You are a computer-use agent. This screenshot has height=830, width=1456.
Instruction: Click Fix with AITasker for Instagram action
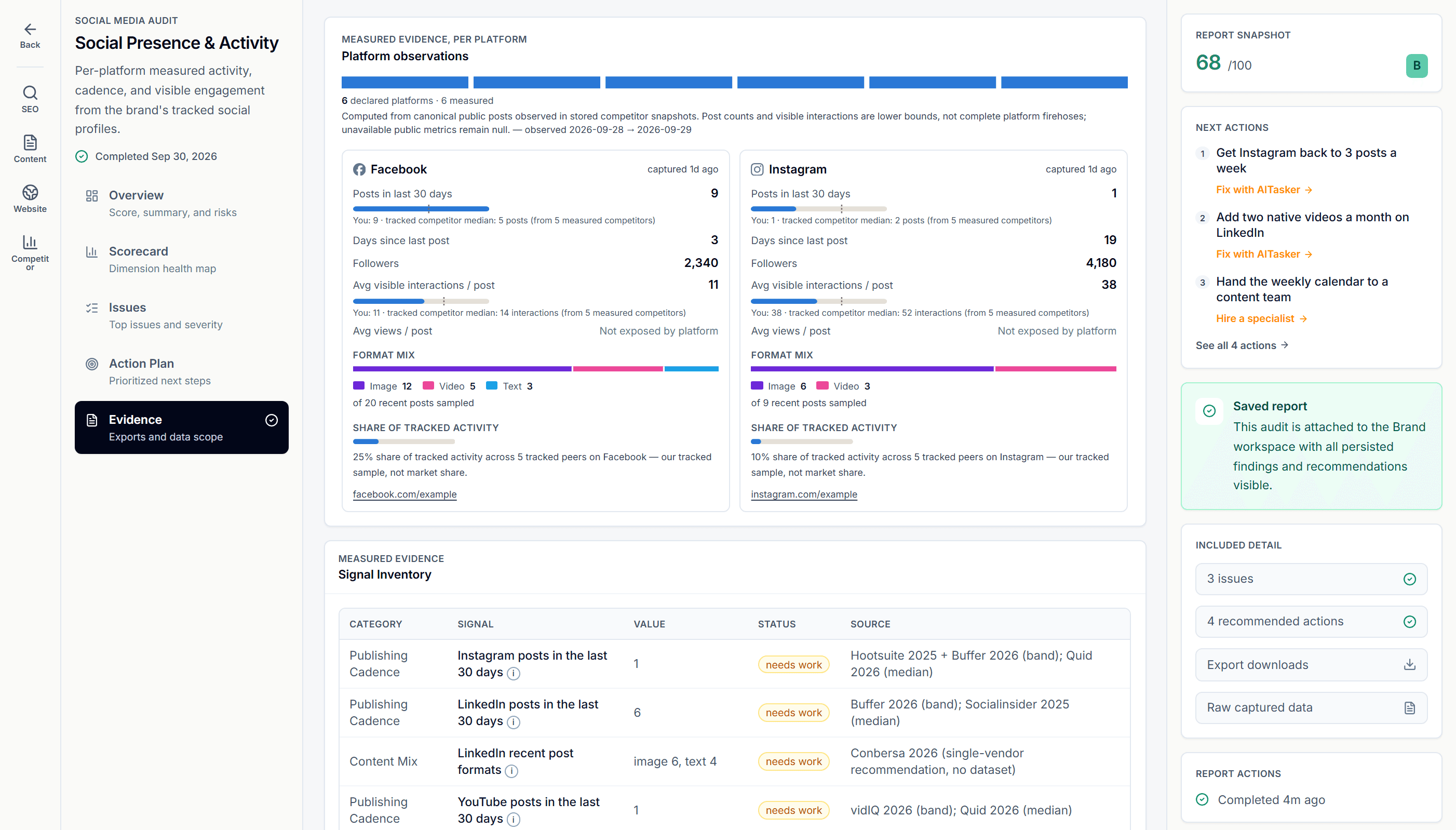[1264, 190]
